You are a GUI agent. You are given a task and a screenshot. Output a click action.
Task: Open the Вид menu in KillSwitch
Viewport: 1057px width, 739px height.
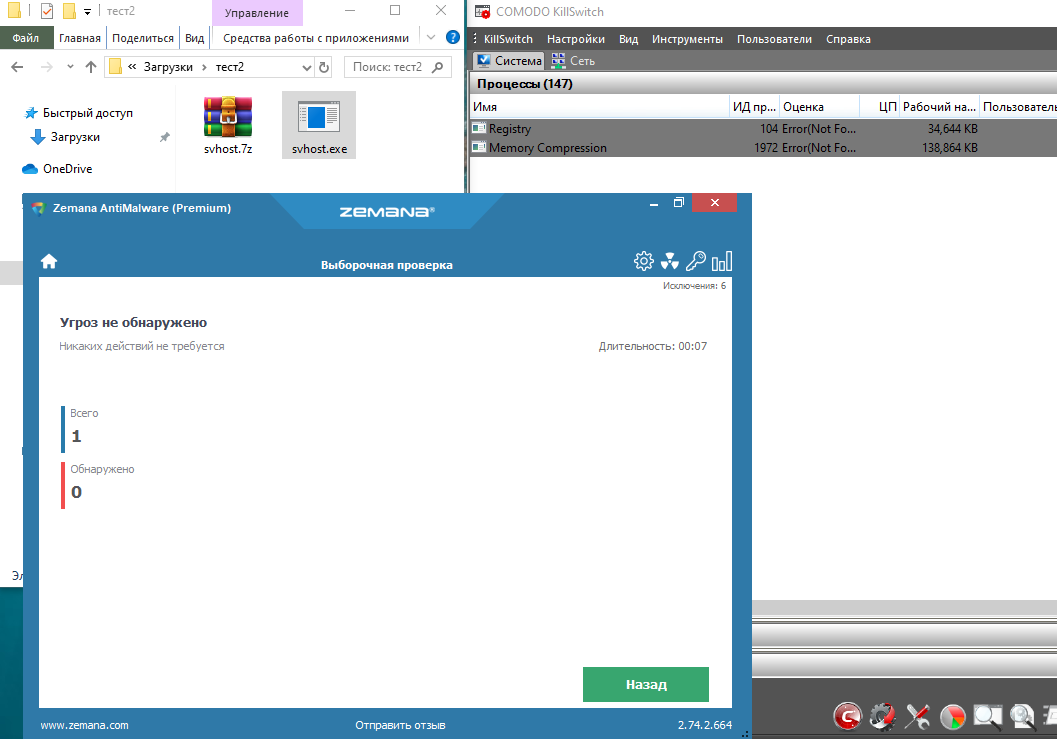click(628, 39)
